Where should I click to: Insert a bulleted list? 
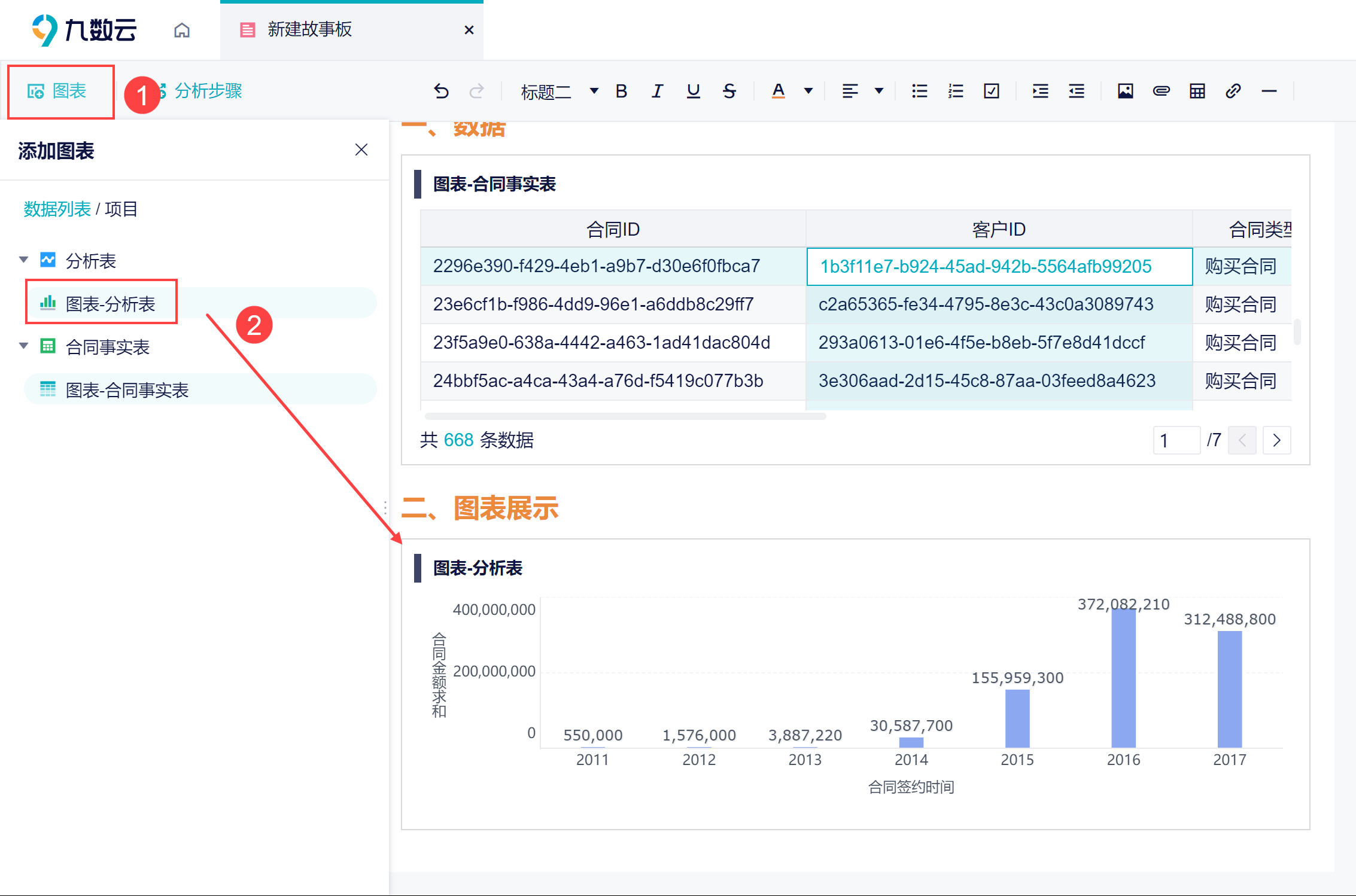pos(919,91)
